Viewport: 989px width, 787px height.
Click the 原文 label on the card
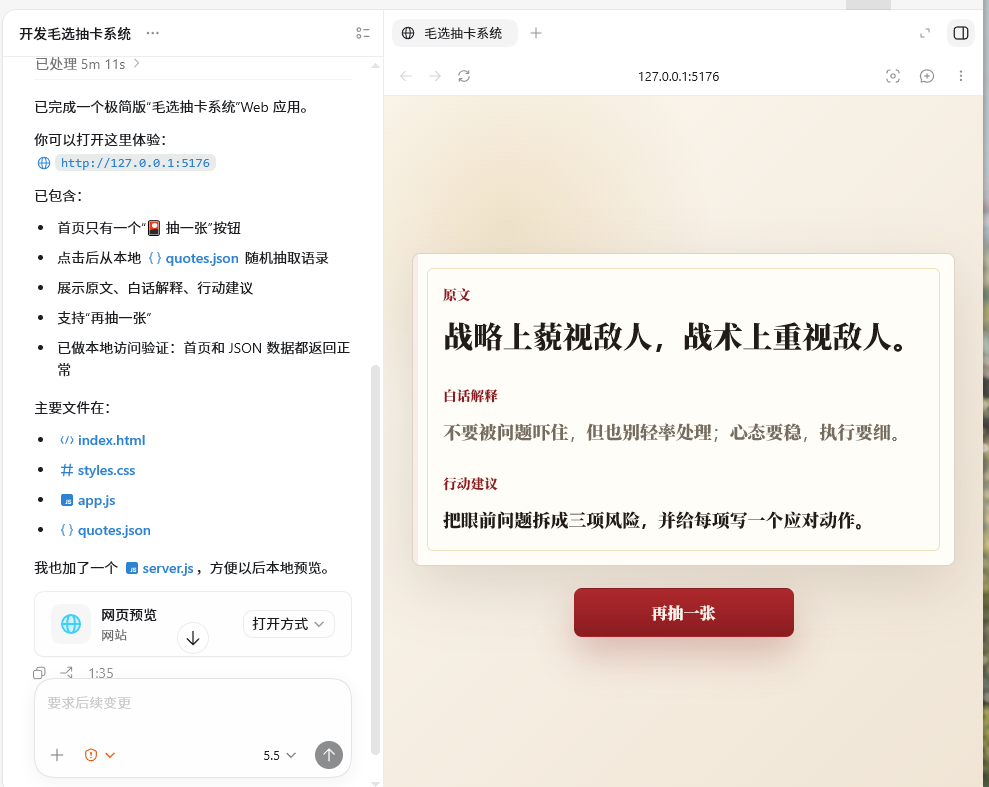click(457, 295)
